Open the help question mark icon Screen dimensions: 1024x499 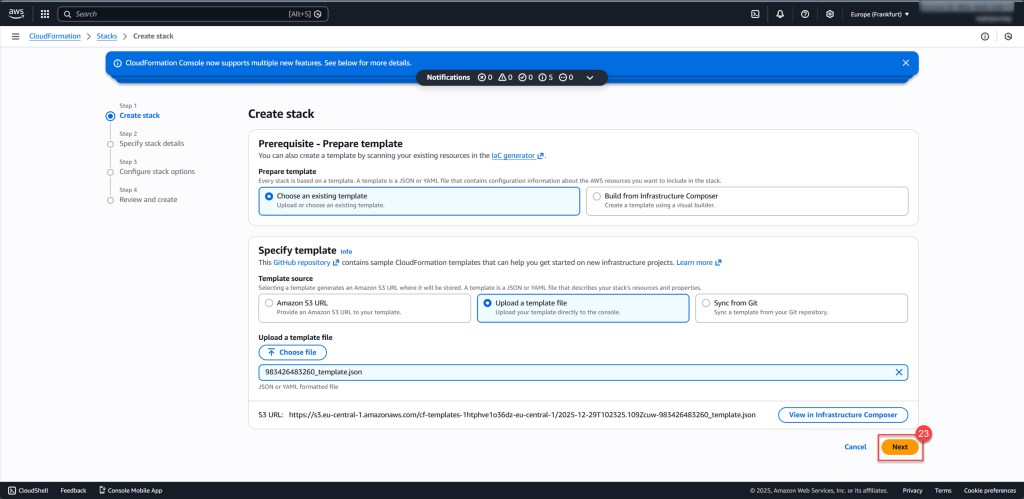(805, 14)
